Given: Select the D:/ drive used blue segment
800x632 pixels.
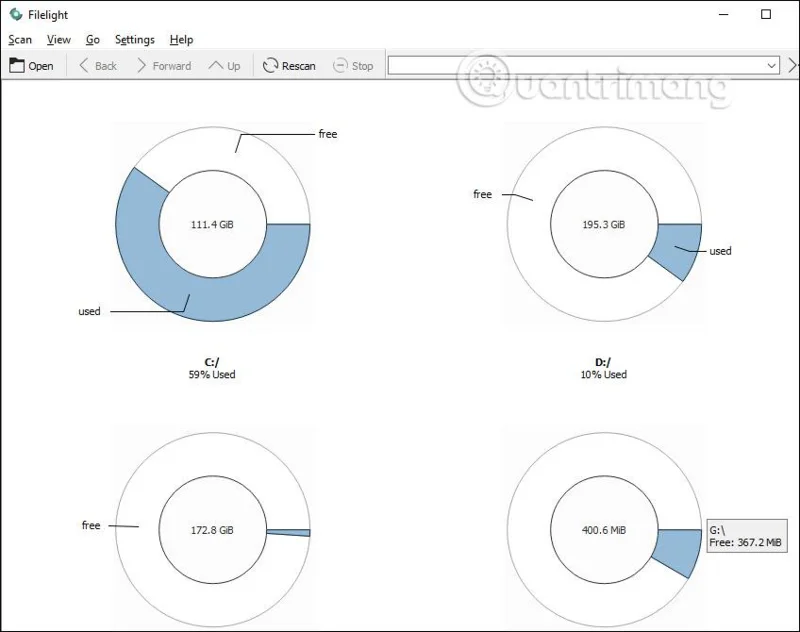Looking at the screenshot, I should 681,247.
